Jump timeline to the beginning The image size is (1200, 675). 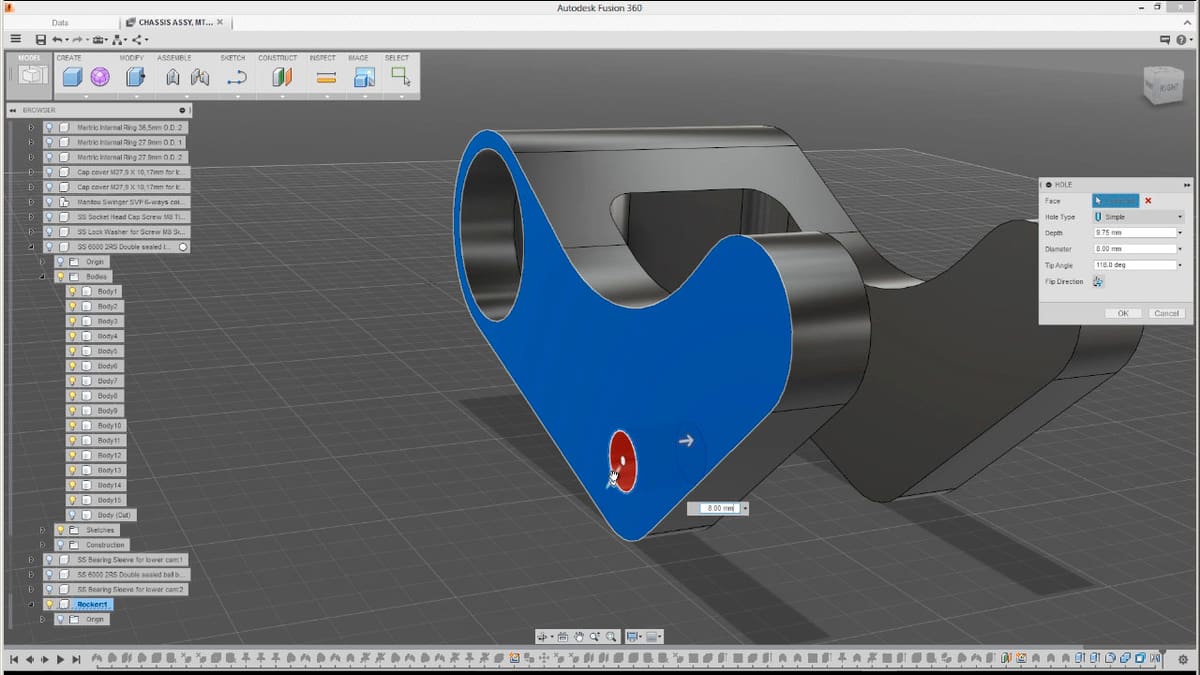coord(14,660)
